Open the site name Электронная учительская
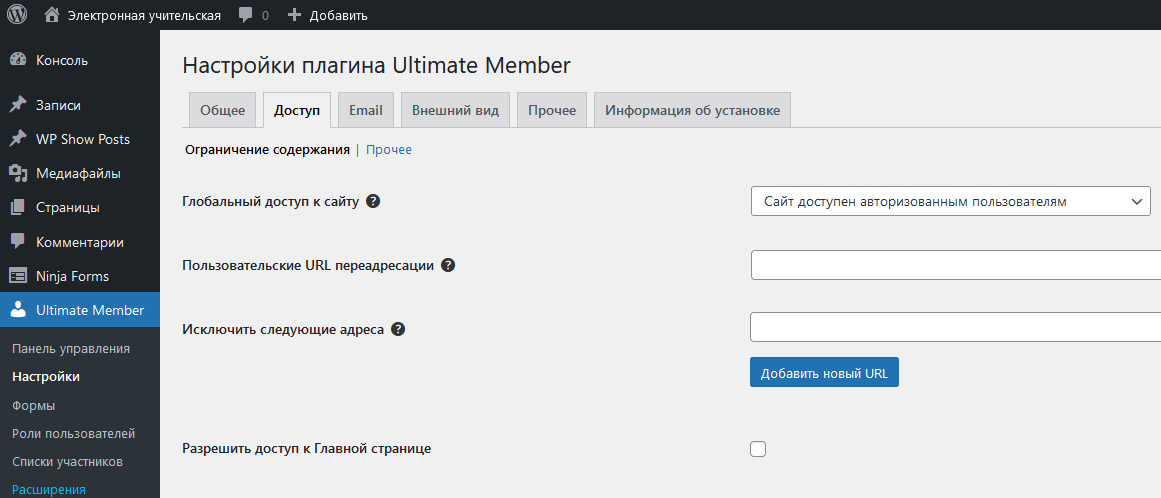1161x498 pixels. click(144, 15)
